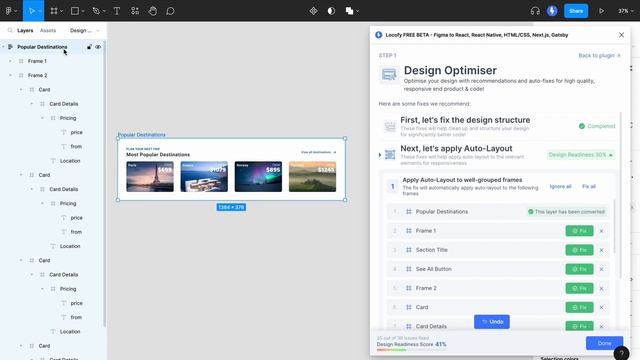This screenshot has height=360, width=640.
Task: Open the Frame tool options dropdown
Action: pos(61,11)
